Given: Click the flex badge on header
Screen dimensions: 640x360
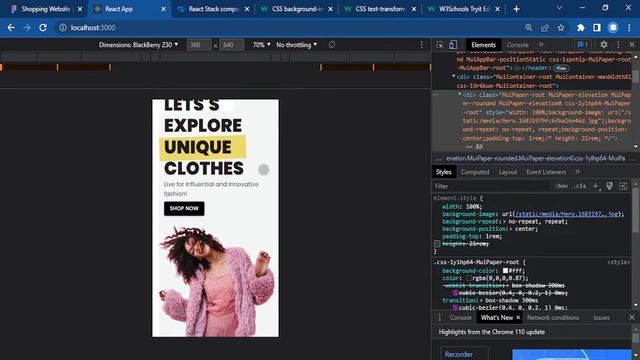Looking at the screenshot, I should 561,68.
